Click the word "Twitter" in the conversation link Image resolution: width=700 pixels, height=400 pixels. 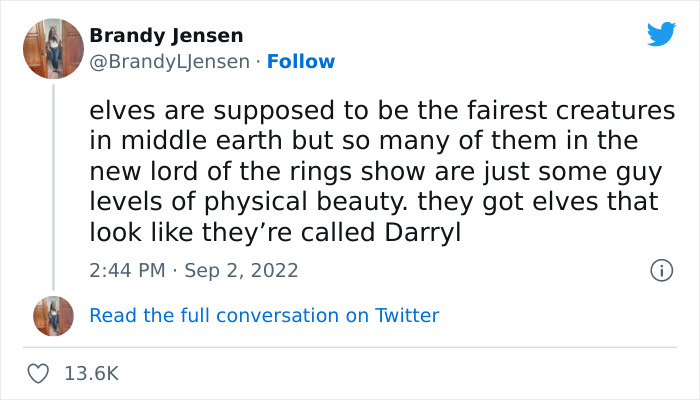pos(407,315)
